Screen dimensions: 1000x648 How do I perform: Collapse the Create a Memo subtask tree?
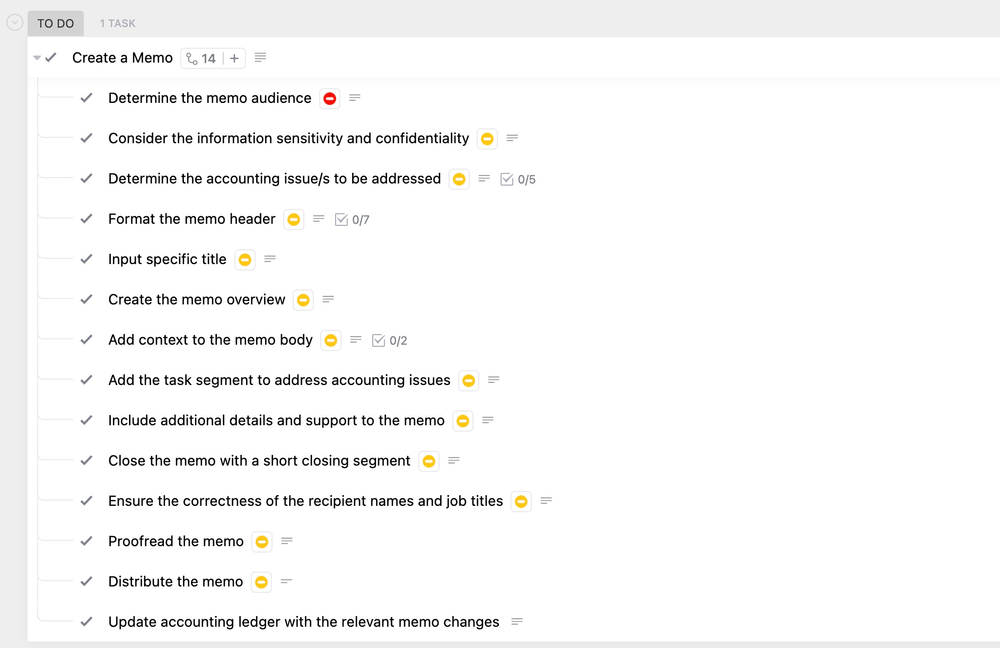pyautogui.click(x=37, y=58)
